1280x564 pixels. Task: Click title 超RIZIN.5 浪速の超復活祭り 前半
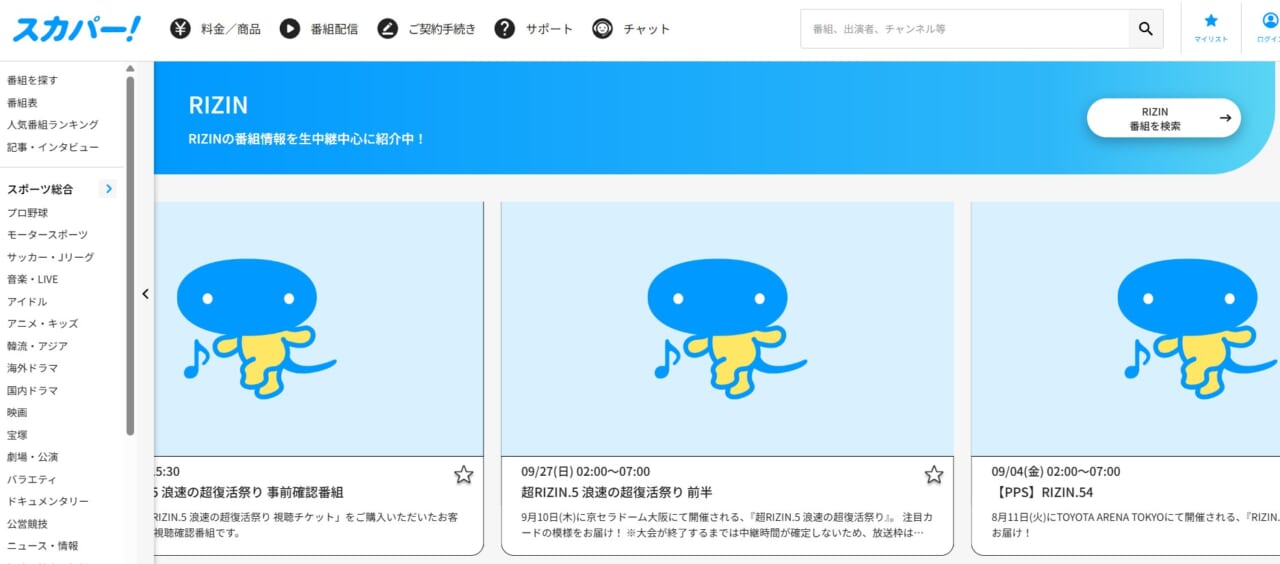[x=617, y=492]
